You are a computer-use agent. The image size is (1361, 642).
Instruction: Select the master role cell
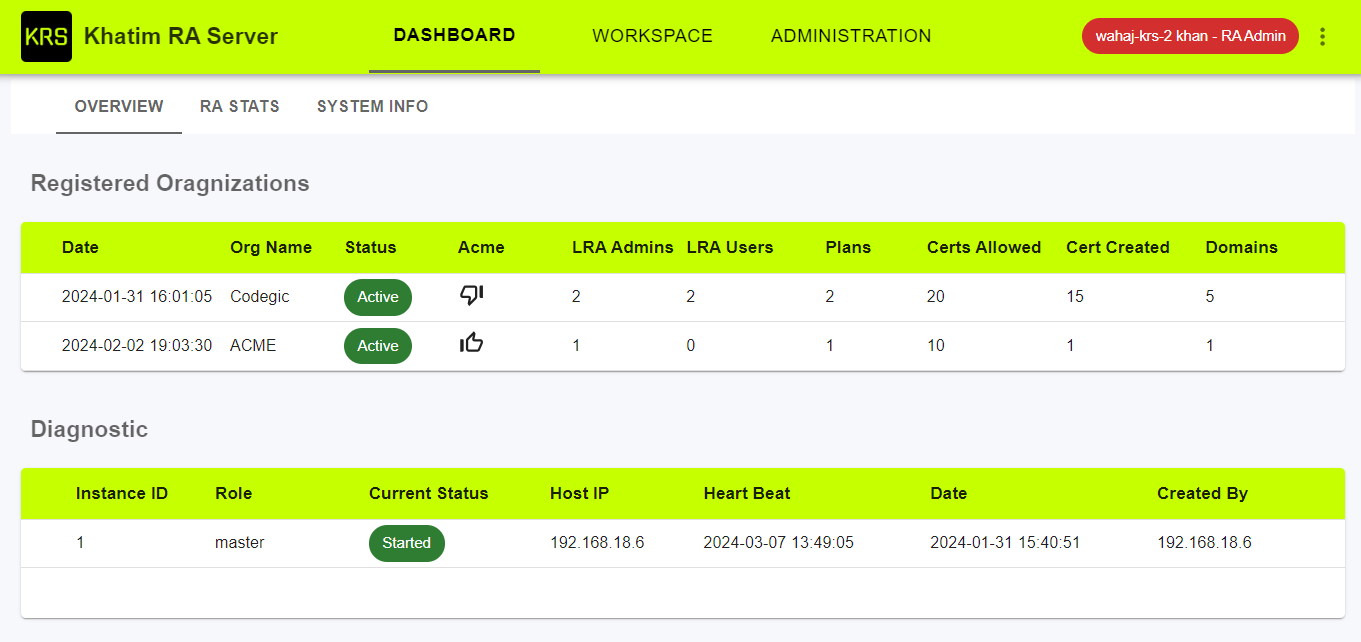[240, 543]
